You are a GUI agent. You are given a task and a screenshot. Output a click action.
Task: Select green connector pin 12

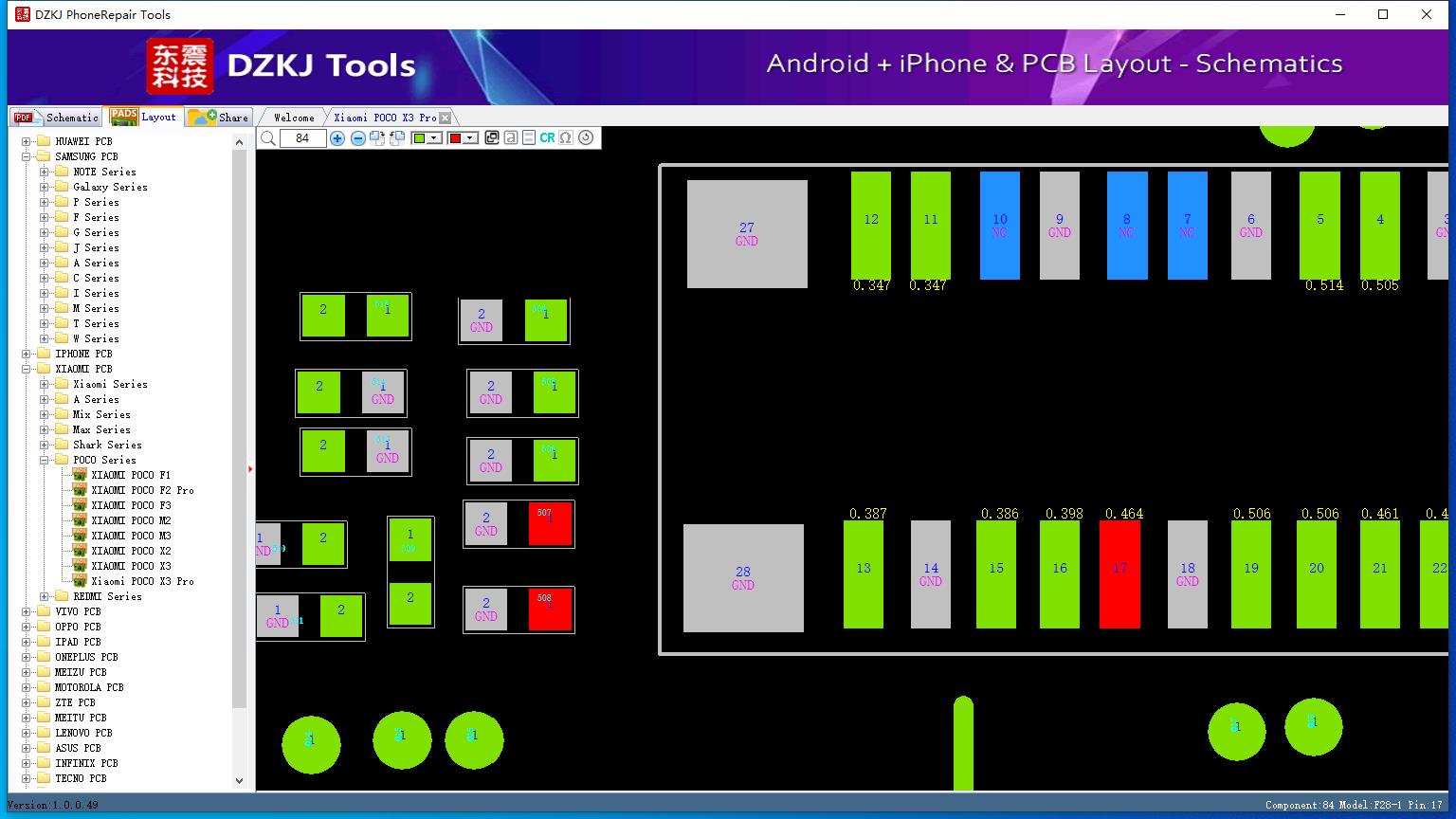tap(871, 226)
